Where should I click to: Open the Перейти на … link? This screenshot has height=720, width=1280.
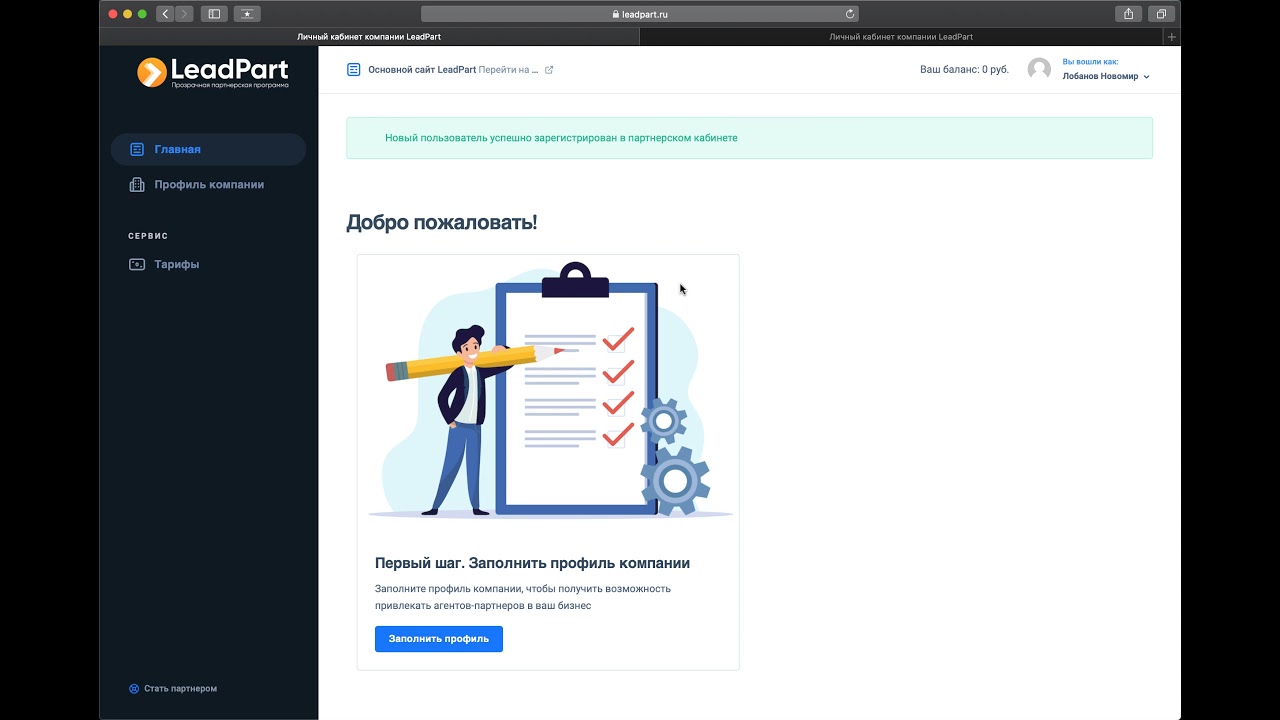point(508,70)
